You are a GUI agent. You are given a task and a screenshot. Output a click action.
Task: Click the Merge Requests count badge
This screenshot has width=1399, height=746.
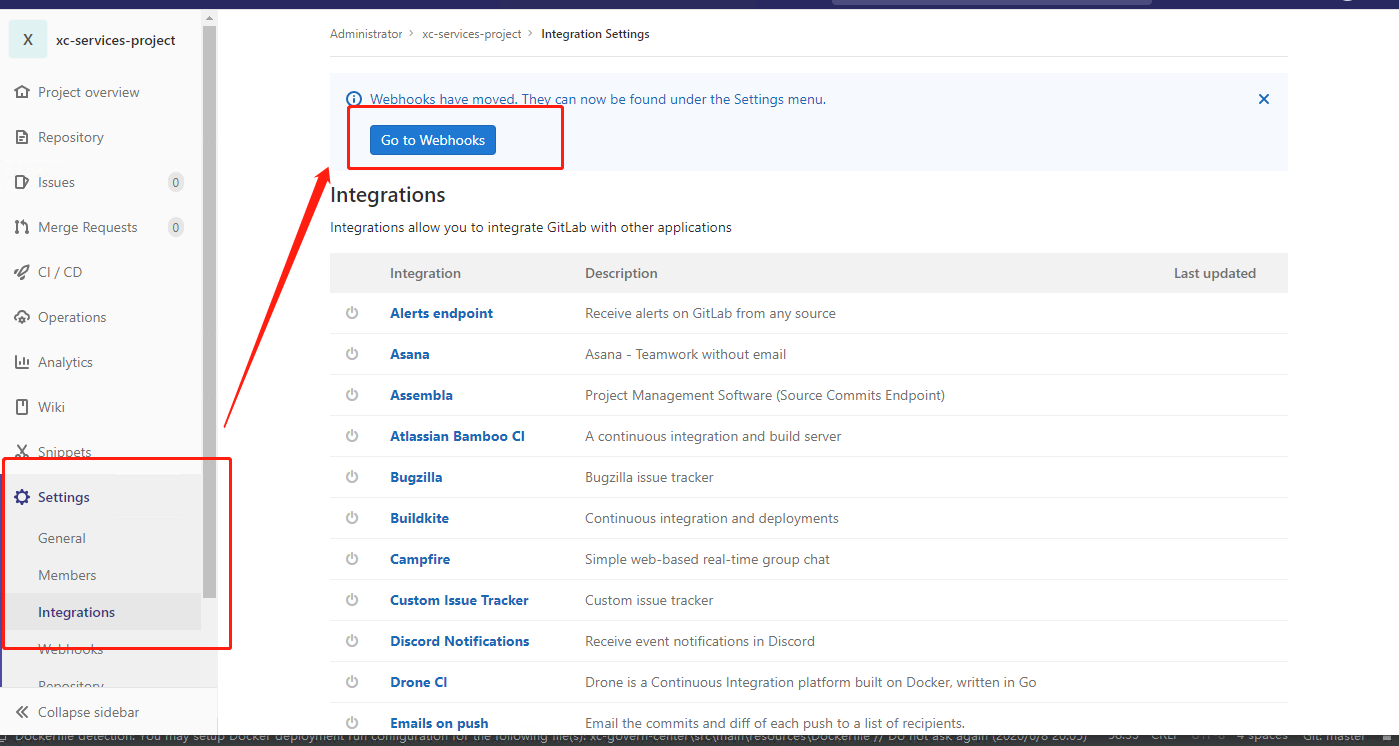(x=176, y=227)
